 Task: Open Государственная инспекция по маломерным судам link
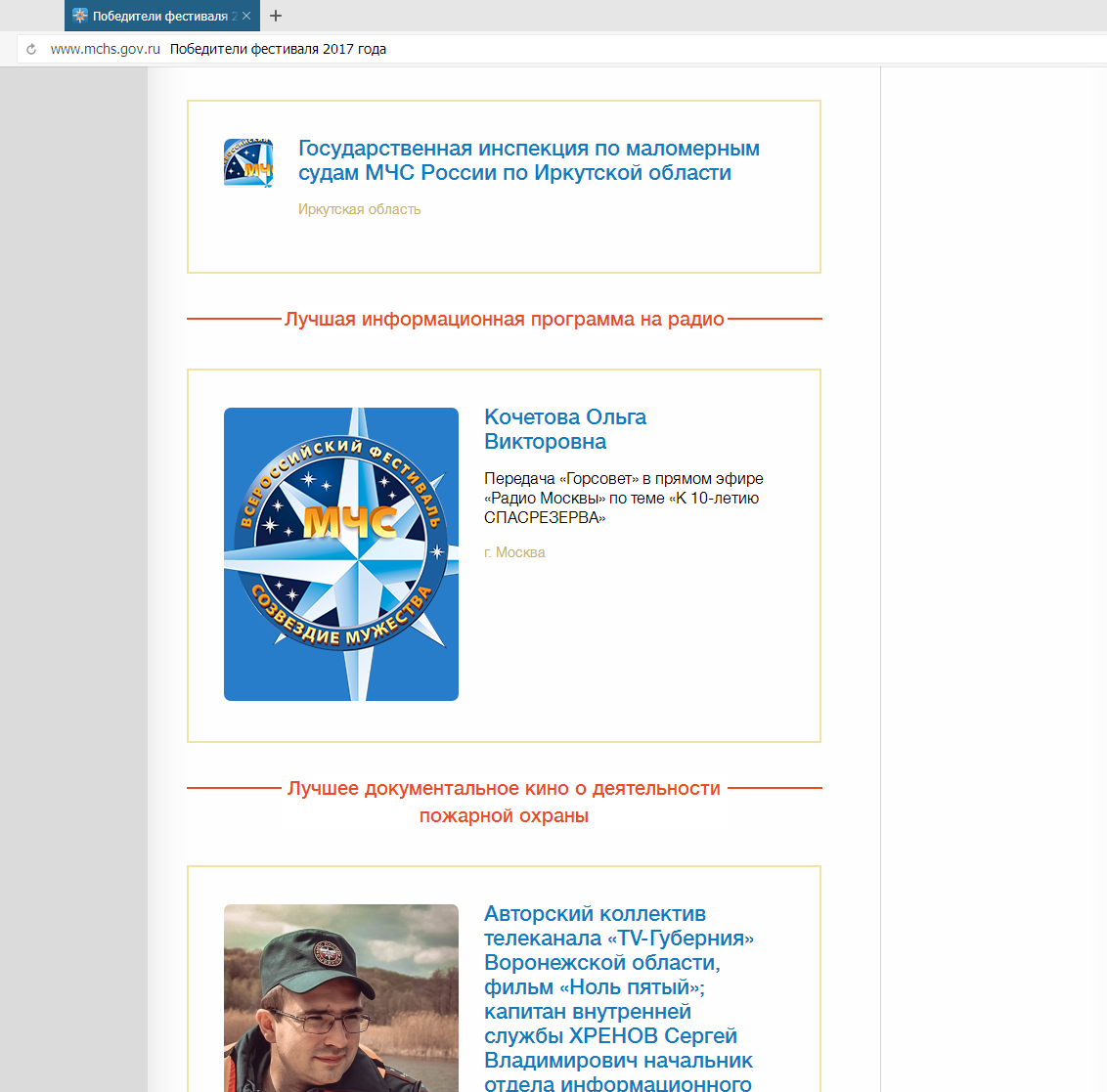pyautogui.click(x=528, y=160)
